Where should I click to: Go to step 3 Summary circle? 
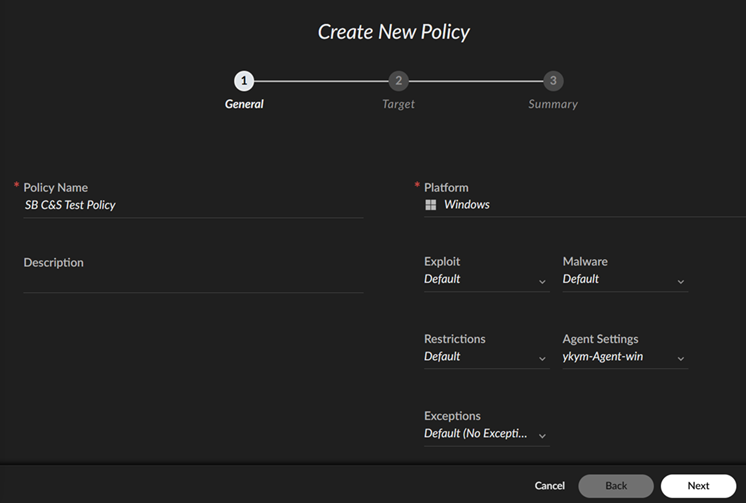552,81
